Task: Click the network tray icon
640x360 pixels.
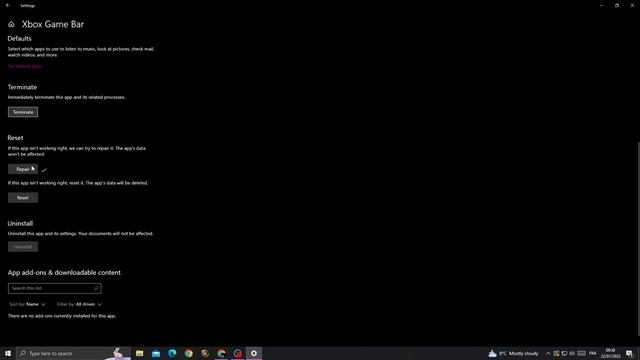Action: (564, 353)
